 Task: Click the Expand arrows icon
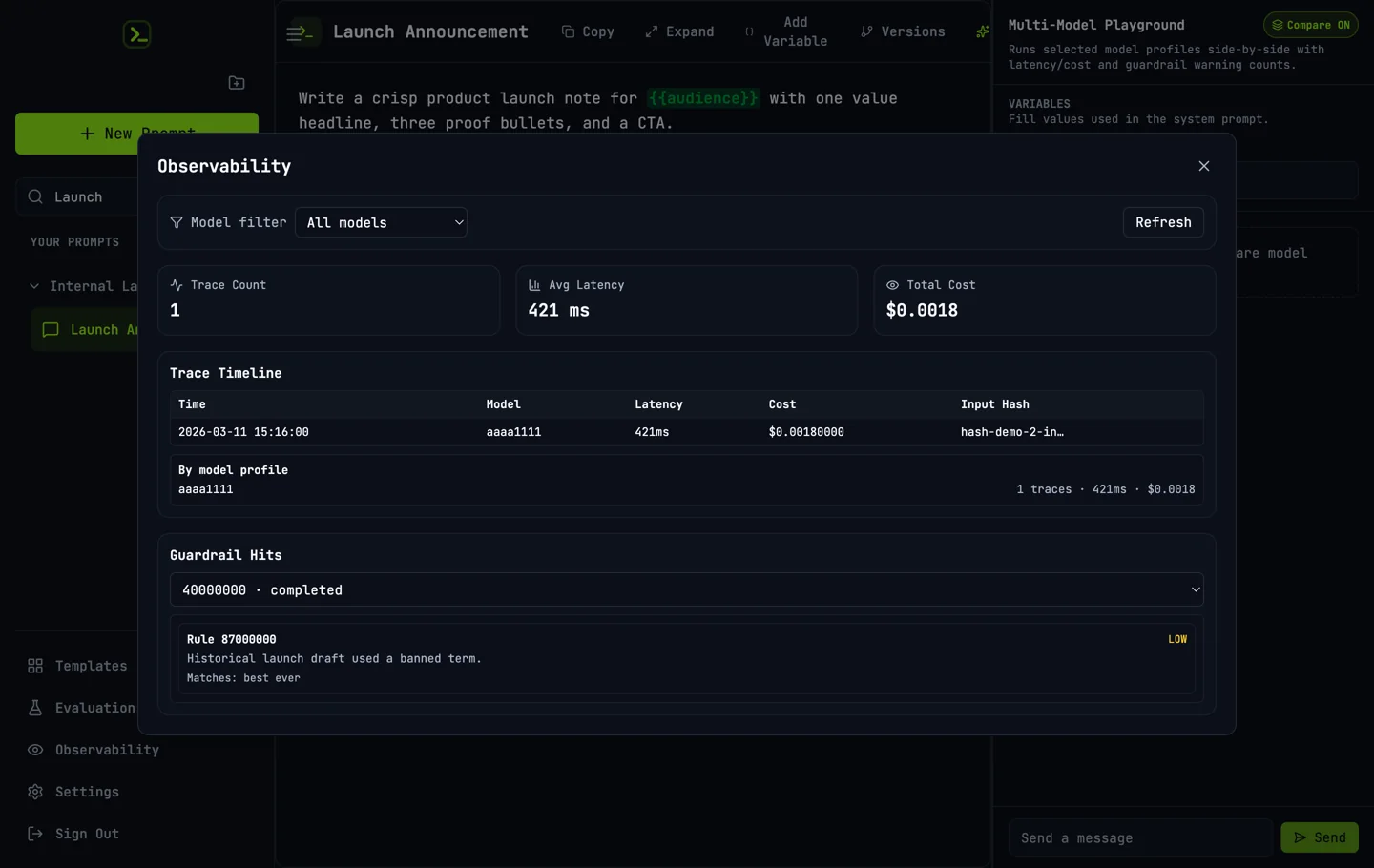click(x=652, y=31)
